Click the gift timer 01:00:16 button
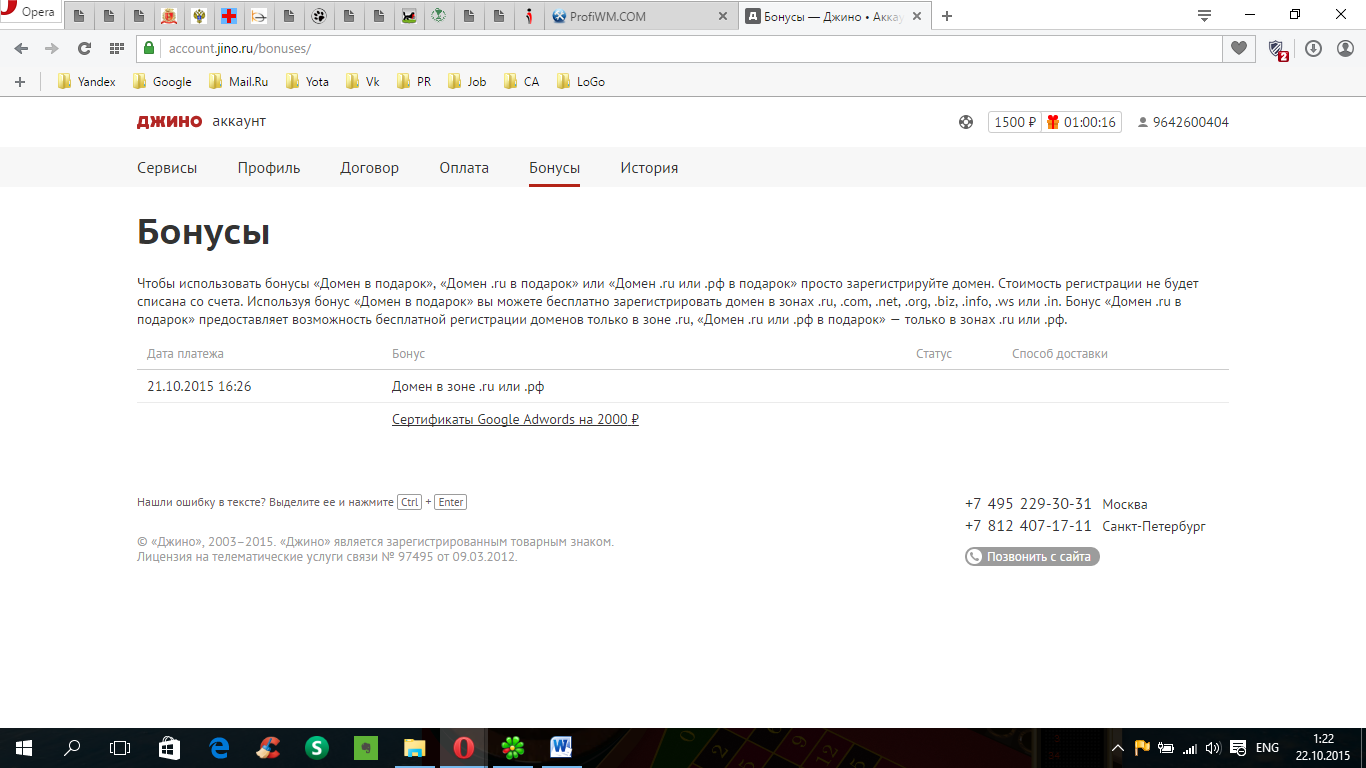1366x768 pixels. point(1081,122)
